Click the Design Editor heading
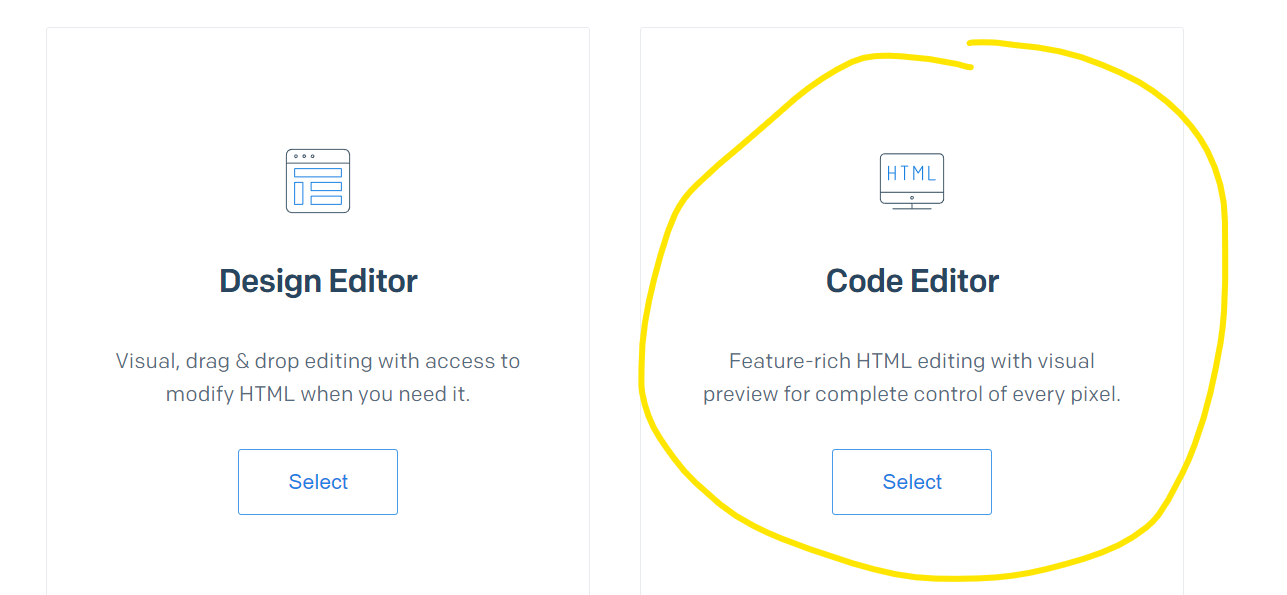The height and width of the screenshot is (595, 1287). click(x=318, y=281)
